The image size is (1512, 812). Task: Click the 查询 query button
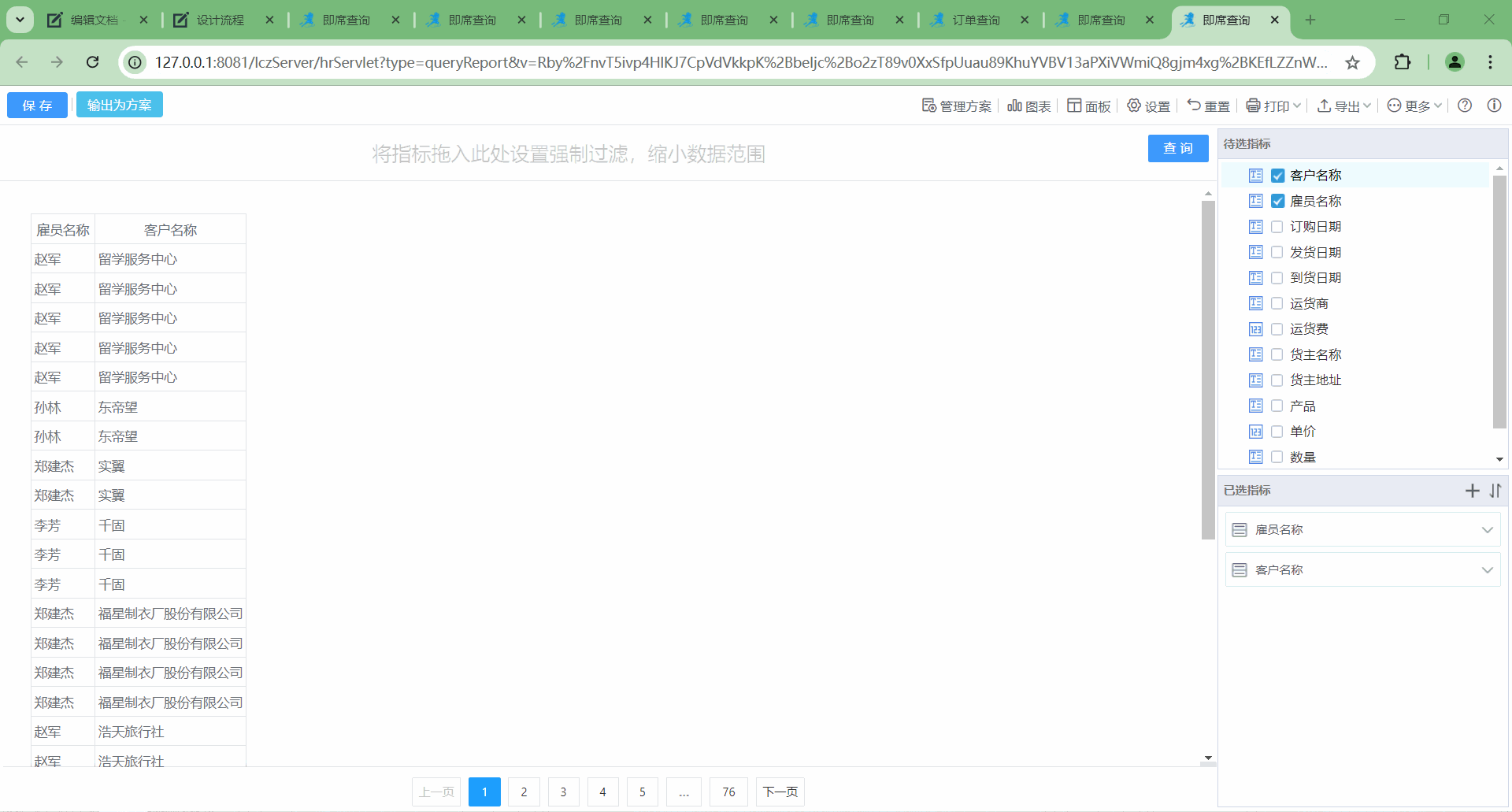click(1177, 148)
